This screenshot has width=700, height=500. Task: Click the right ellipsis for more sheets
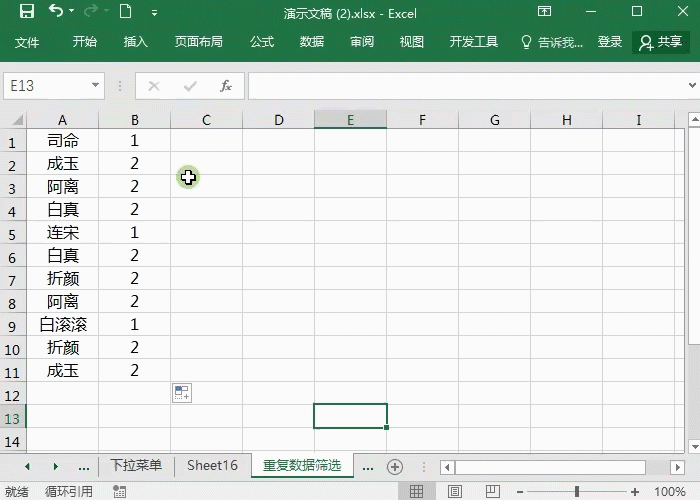pyautogui.click(x=368, y=467)
